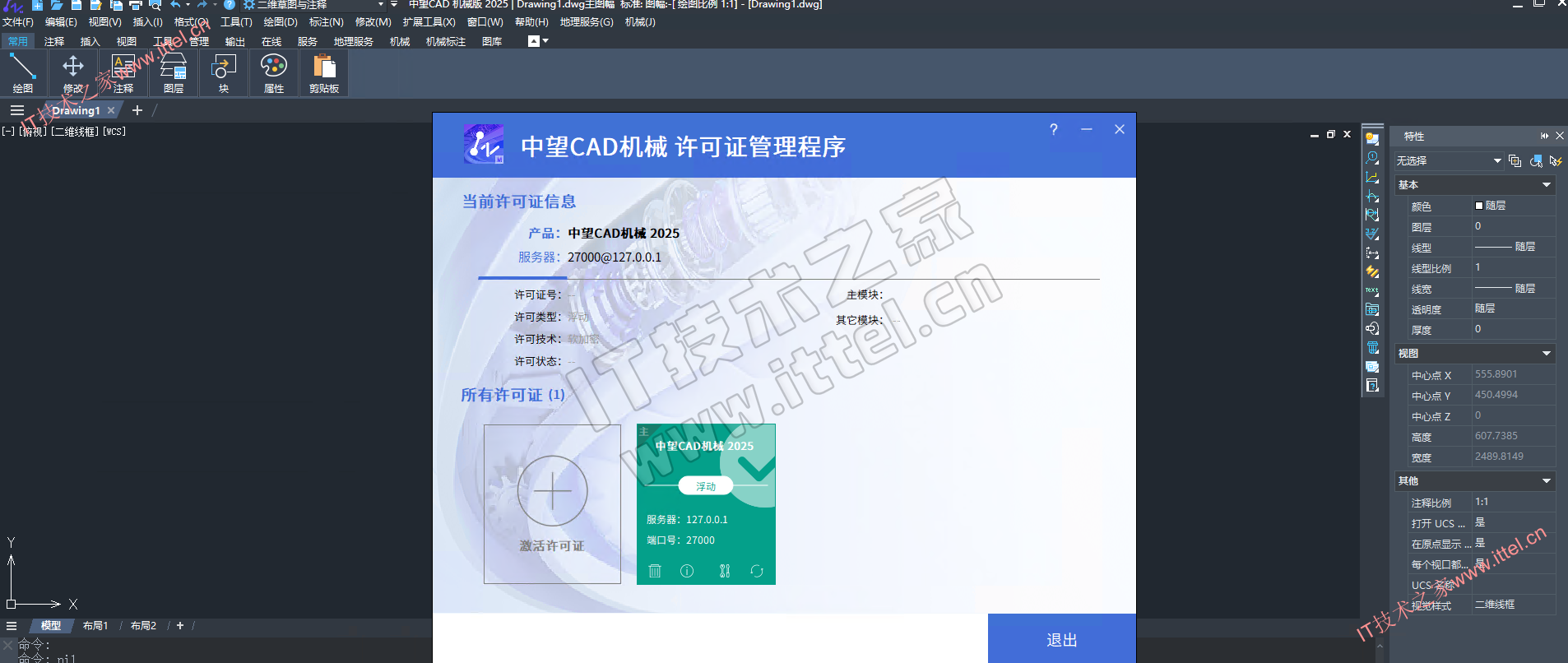Screen dimensions: 1568x663
Task: Click the 激活许可证 activate license tile
Action: point(552,504)
